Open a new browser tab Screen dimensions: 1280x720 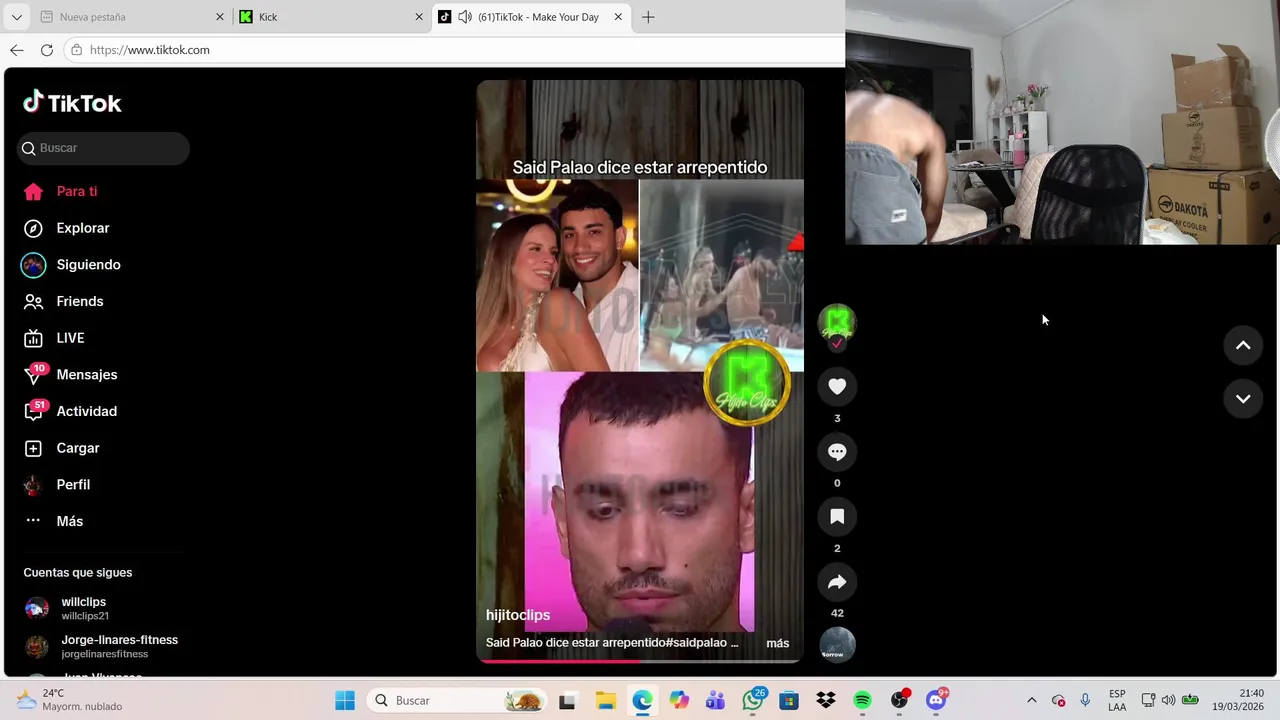(x=648, y=17)
